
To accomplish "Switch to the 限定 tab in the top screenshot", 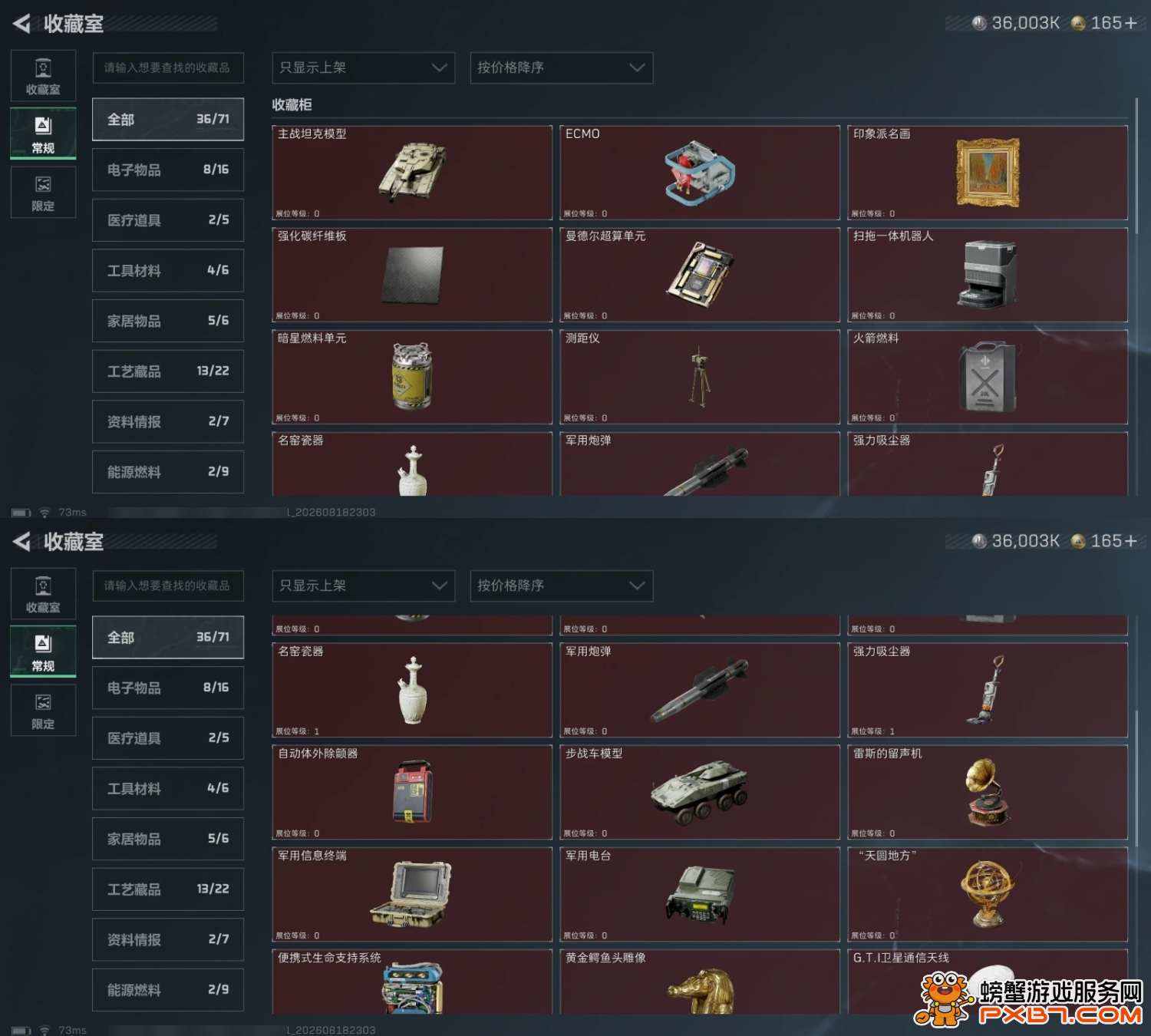I will (x=43, y=192).
